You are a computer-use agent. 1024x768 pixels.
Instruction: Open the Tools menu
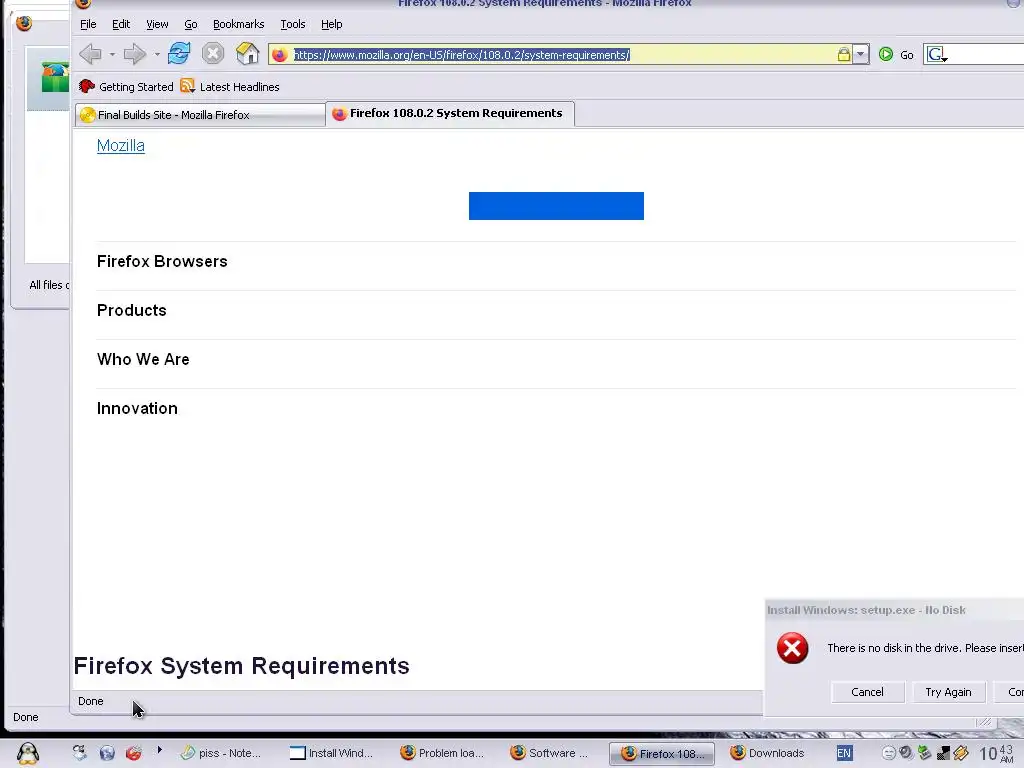click(293, 24)
